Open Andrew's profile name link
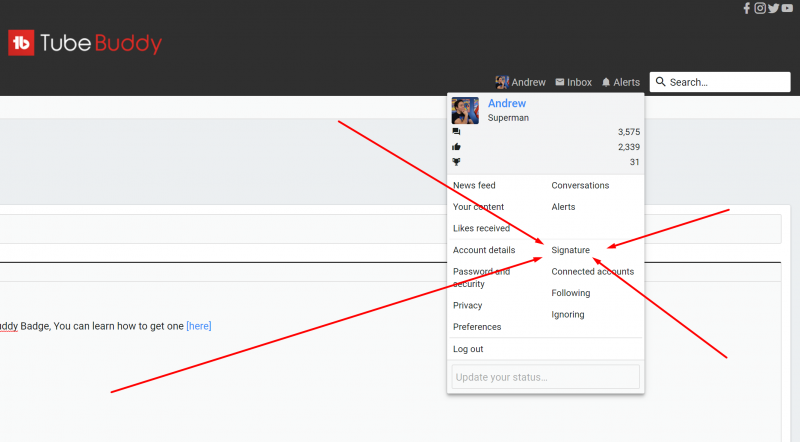 point(507,103)
